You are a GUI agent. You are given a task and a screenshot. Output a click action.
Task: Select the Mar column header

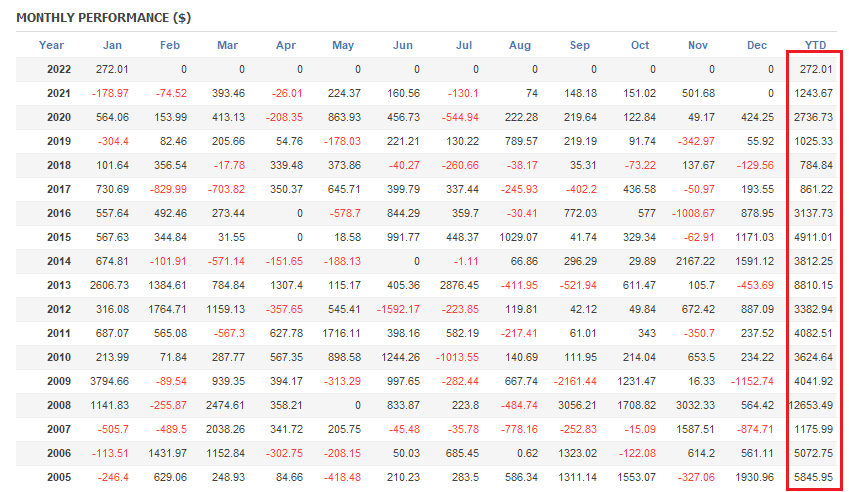pos(227,45)
